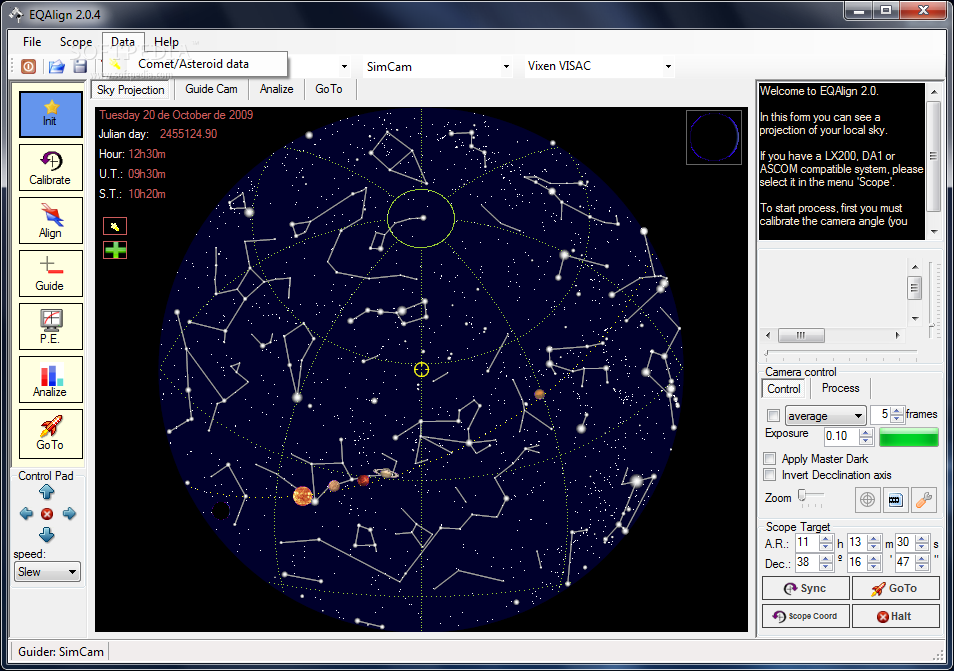The height and width of the screenshot is (671, 954).
Task: Move scope down with Control Pad arrow
Action: (47, 535)
